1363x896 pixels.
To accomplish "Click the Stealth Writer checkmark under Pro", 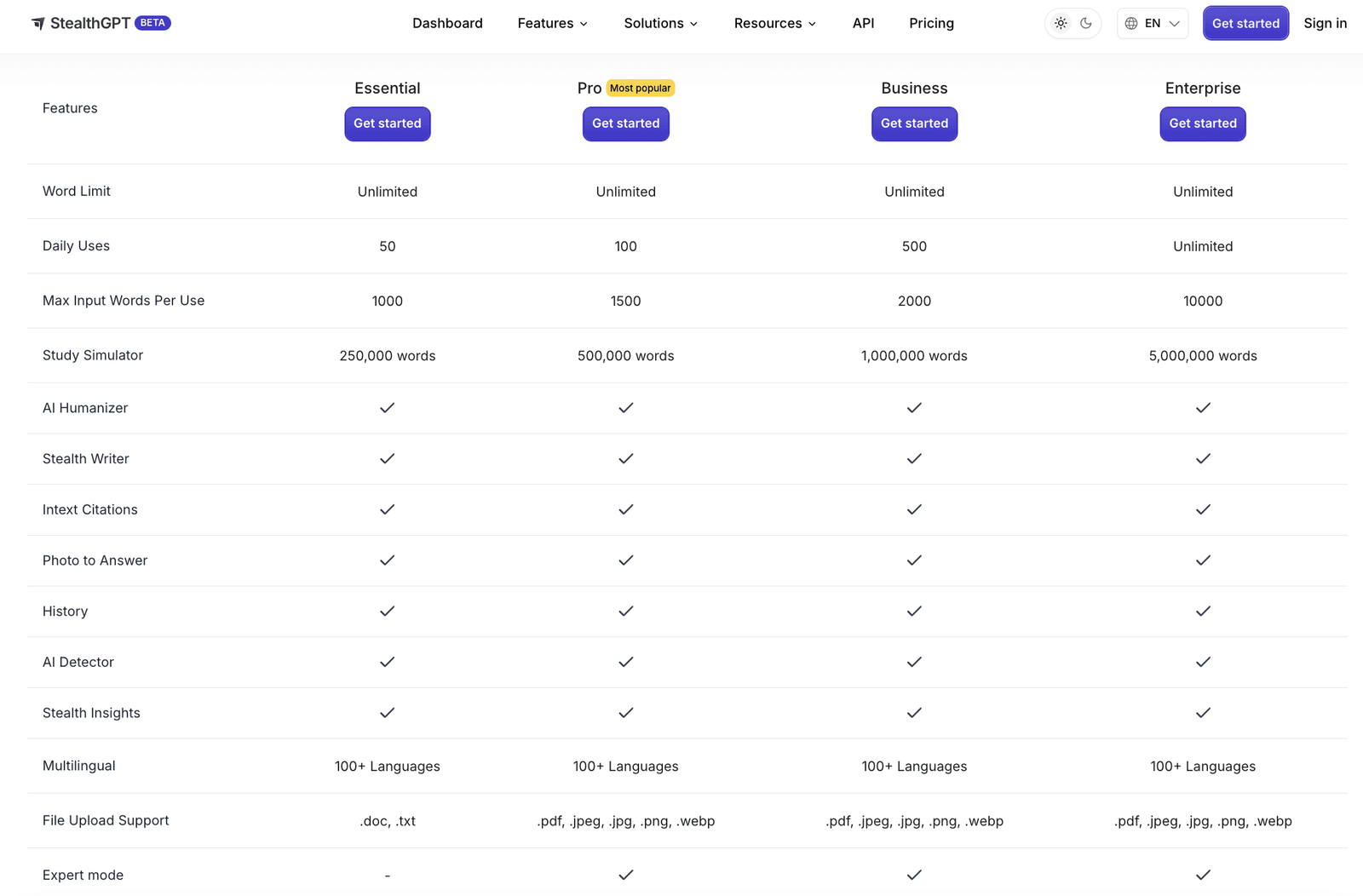I will (625, 458).
